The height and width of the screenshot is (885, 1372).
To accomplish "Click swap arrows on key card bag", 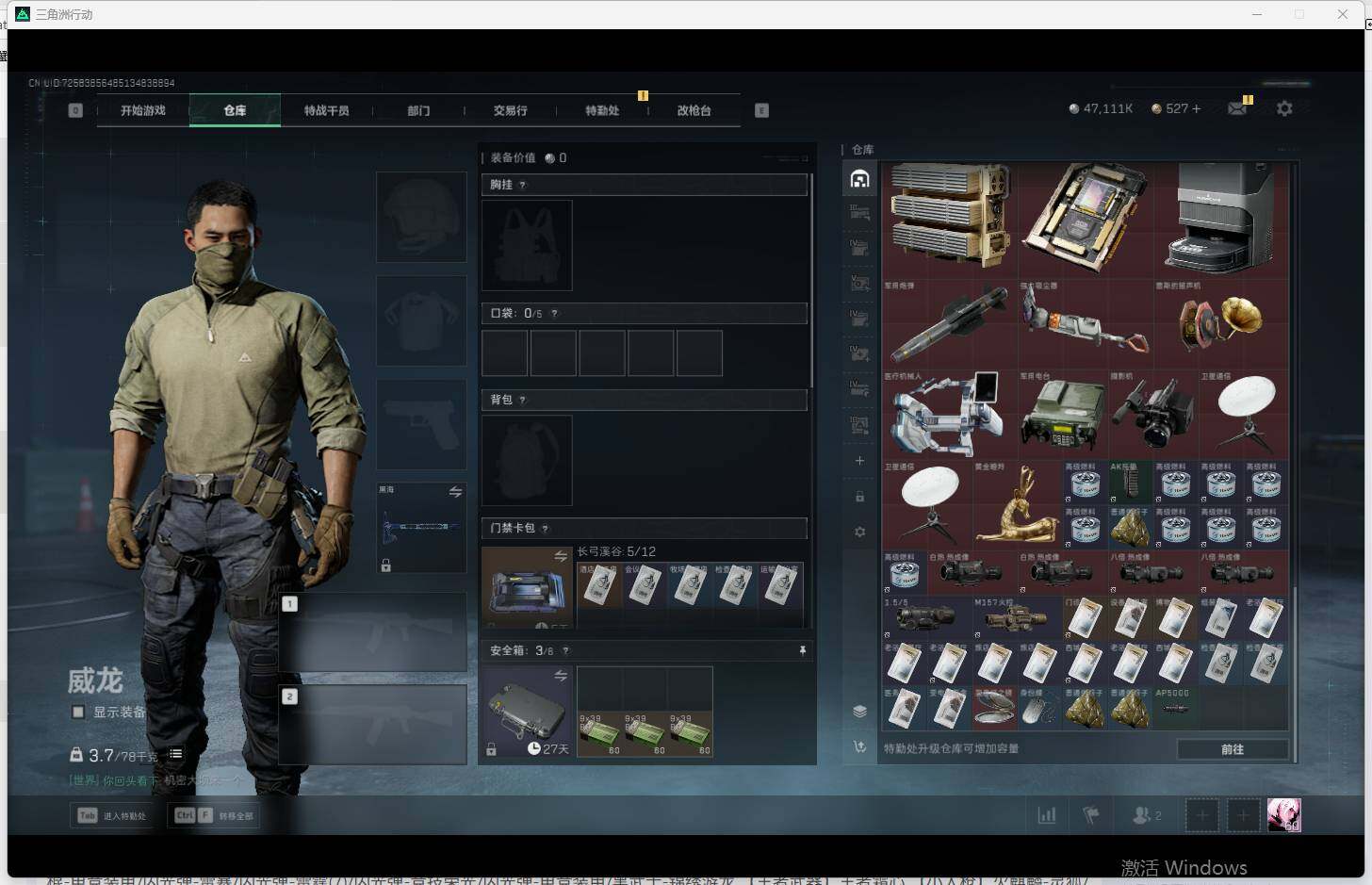I will point(561,556).
